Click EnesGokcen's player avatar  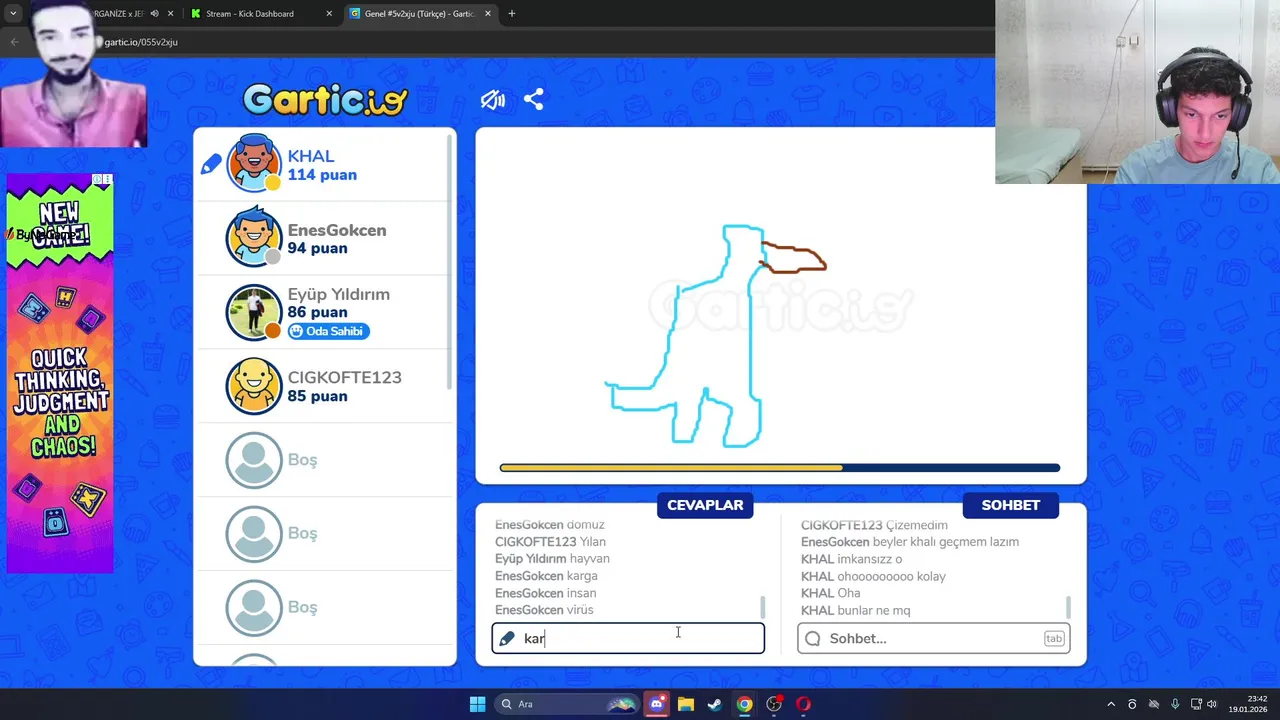(x=254, y=237)
